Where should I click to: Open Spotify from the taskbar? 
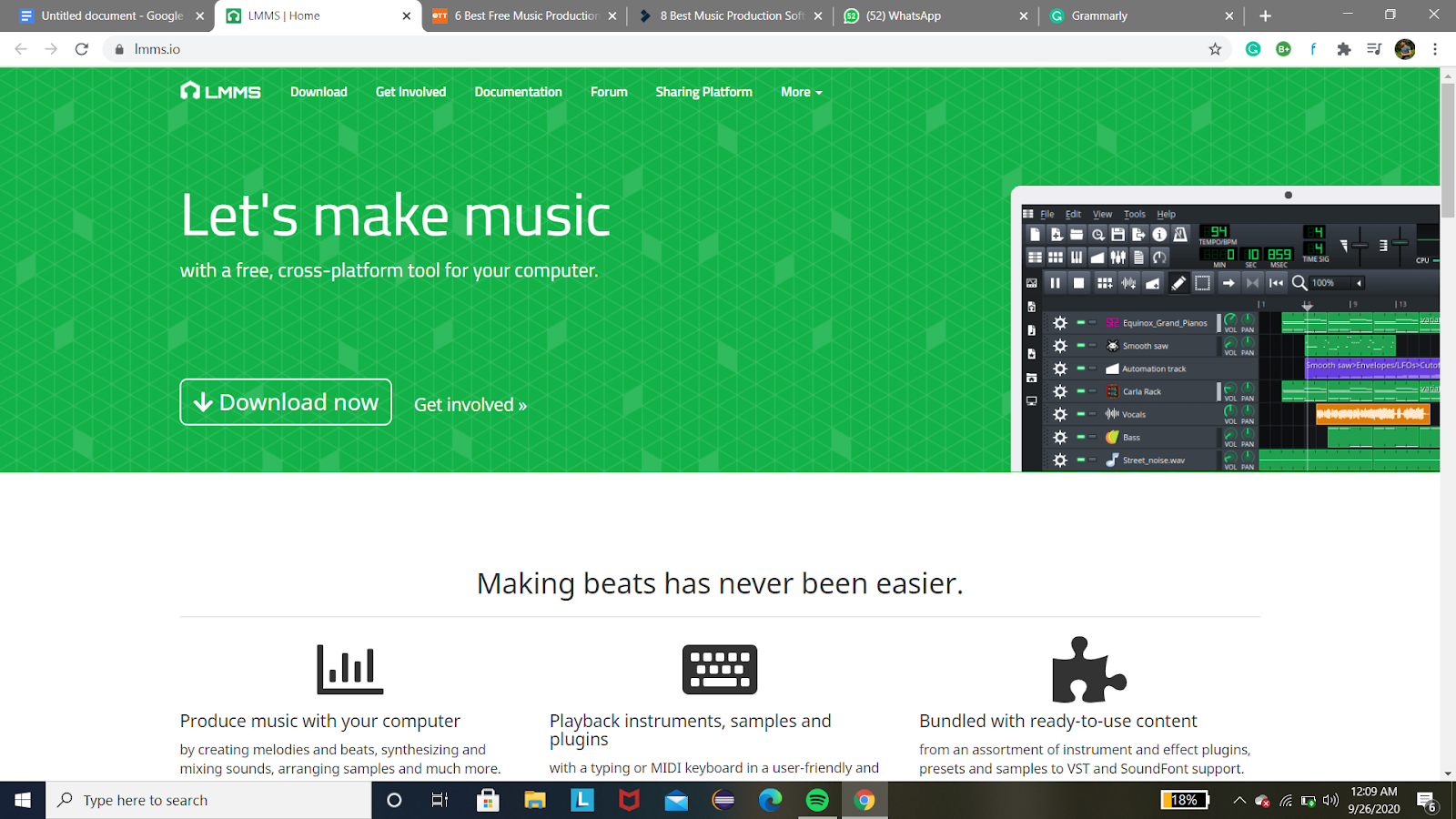817,800
